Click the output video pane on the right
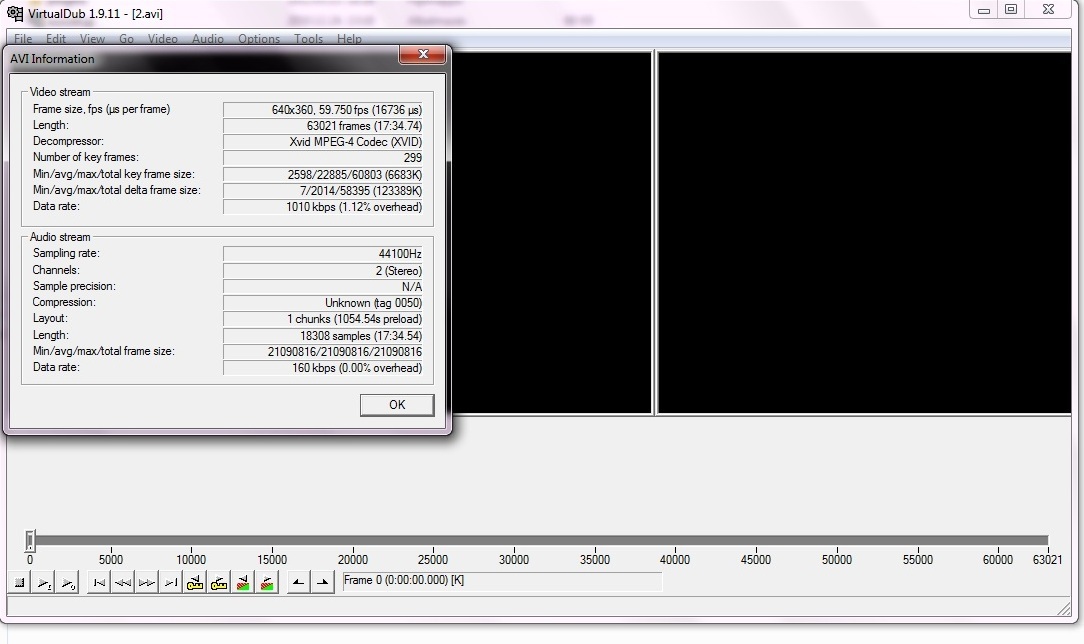Screen dimensions: 1084x644 (864, 233)
